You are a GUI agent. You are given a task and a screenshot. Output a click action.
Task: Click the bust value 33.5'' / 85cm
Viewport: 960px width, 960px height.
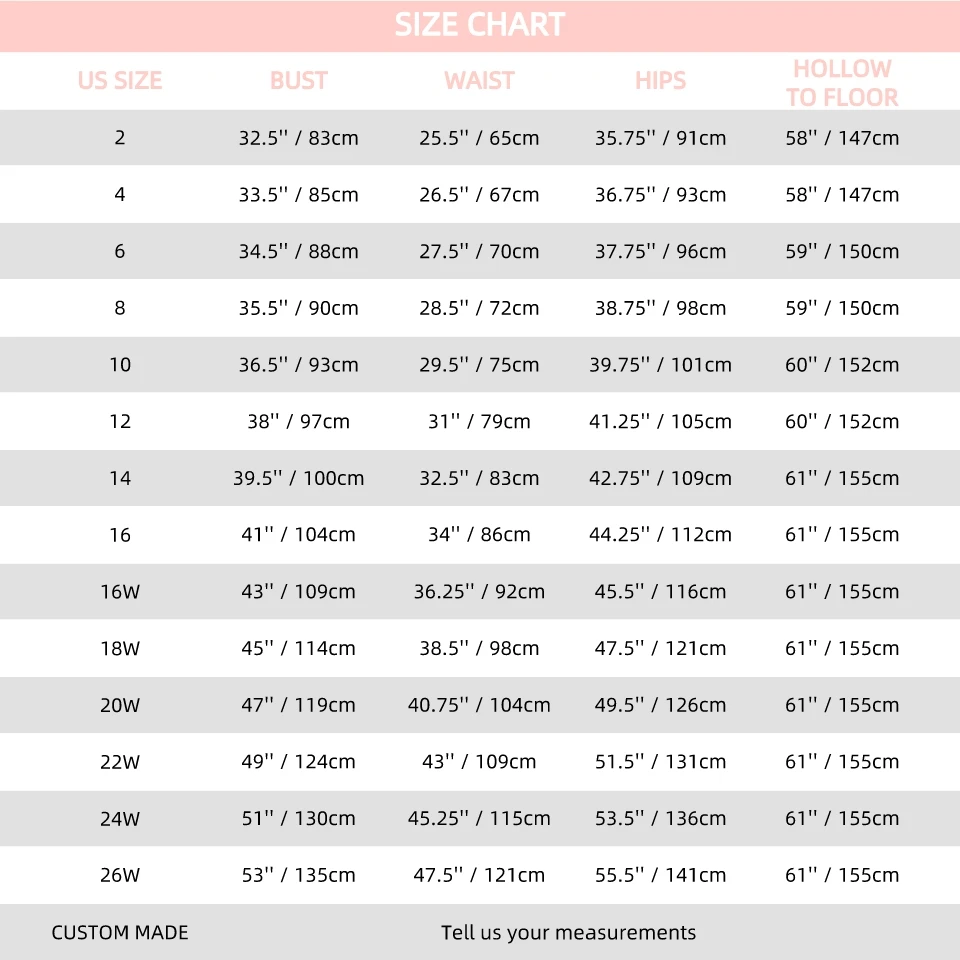(x=299, y=195)
